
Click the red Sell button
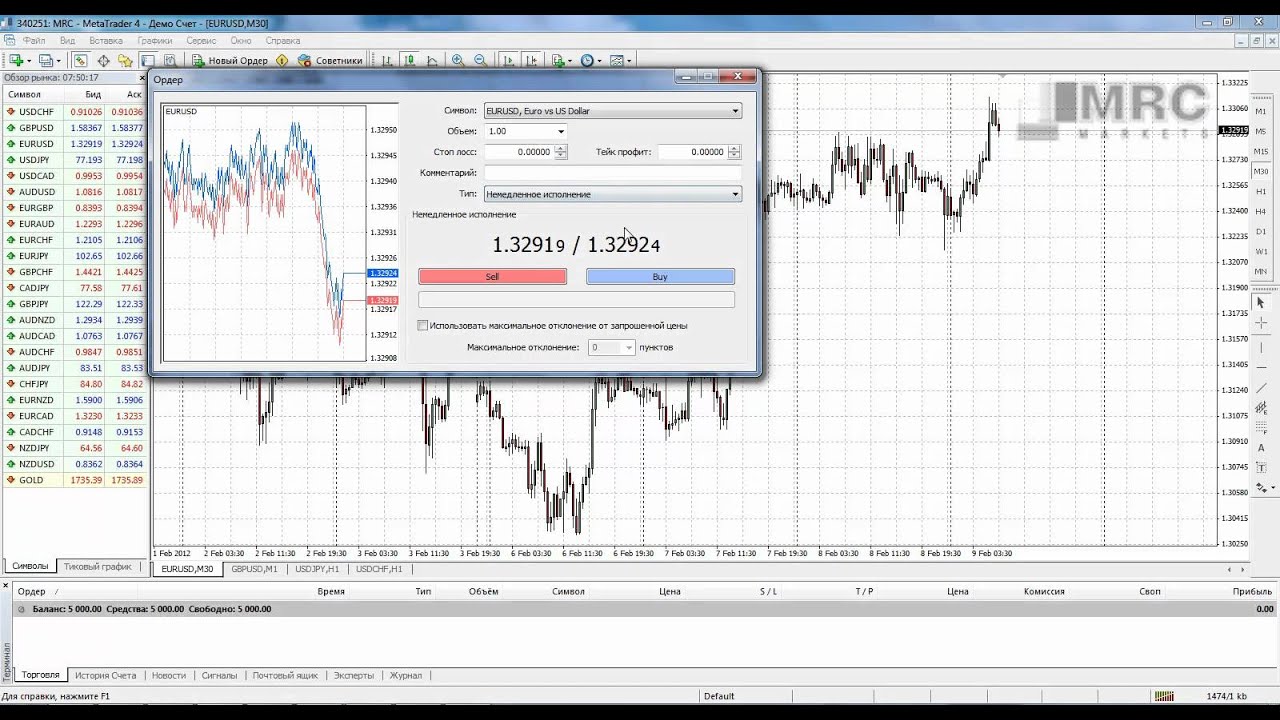492,277
